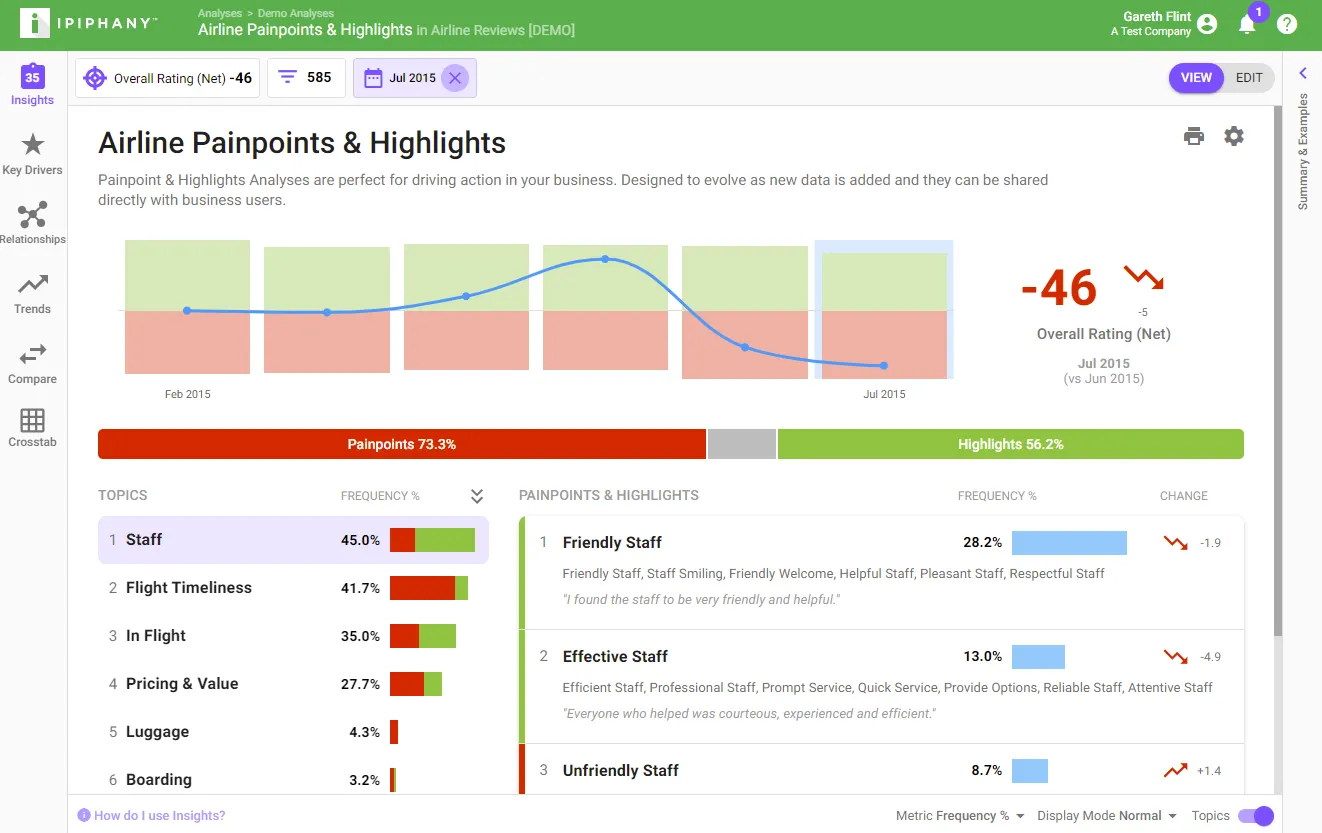Viewport: 1322px width, 833px height.
Task: Open the Trends chart icon
Action: pyautogui.click(x=33, y=285)
